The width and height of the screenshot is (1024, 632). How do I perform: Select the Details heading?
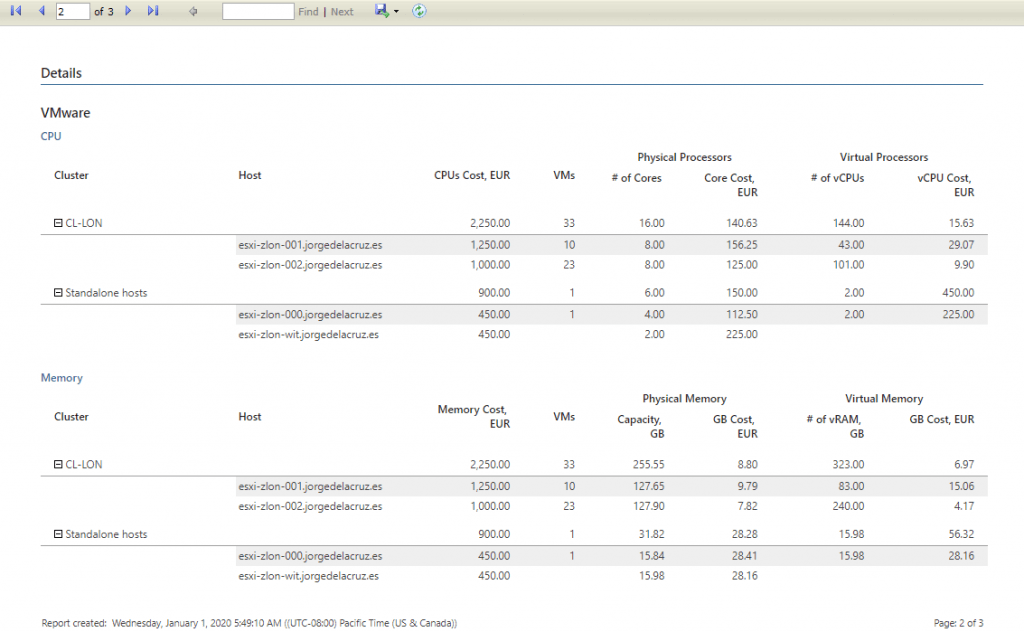coord(61,73)
